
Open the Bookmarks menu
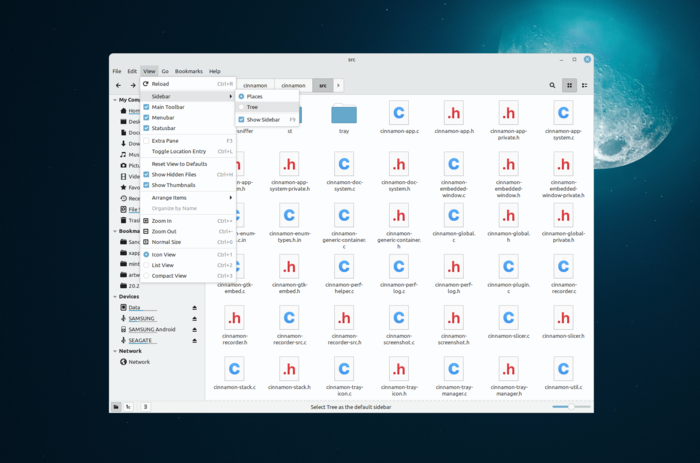click(x=189, y=71)
